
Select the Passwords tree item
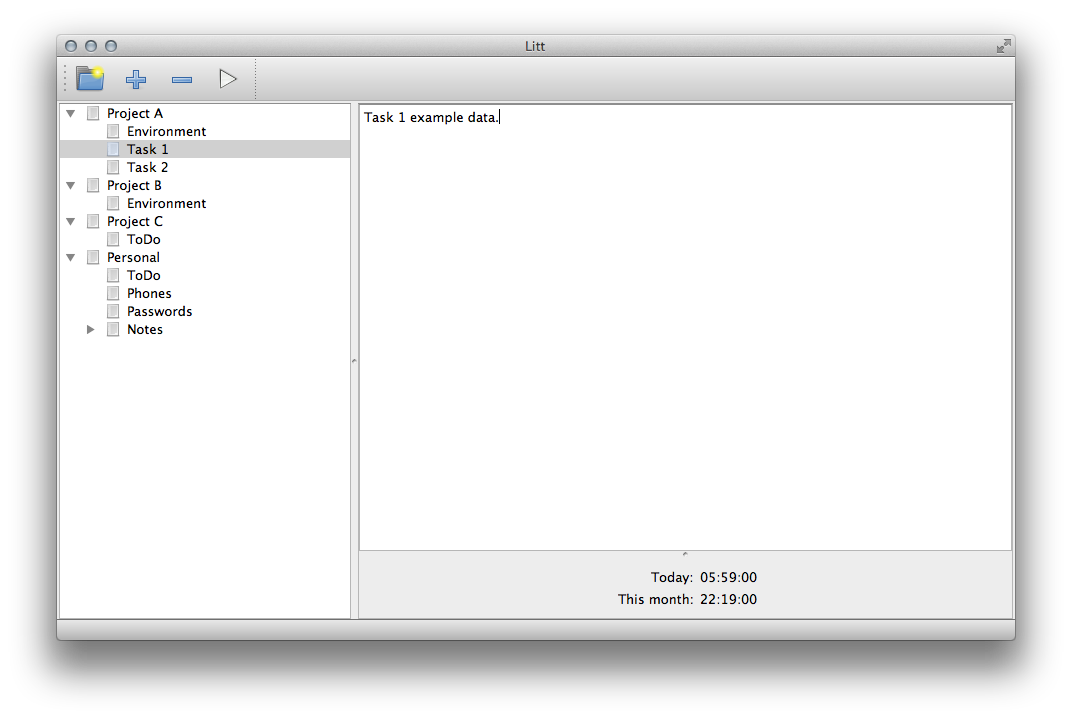point(159,312)
